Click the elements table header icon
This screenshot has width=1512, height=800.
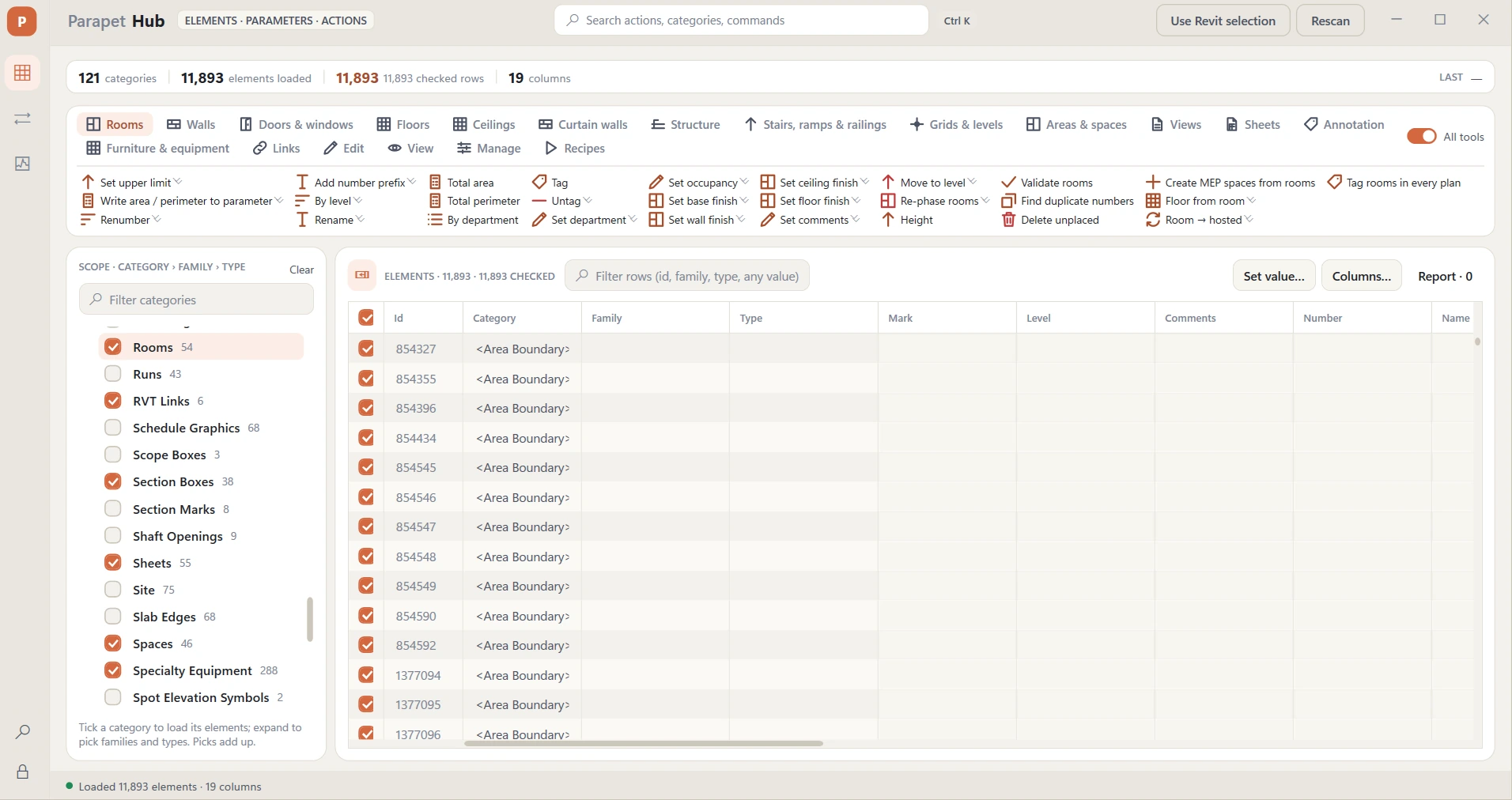(362, 275)
